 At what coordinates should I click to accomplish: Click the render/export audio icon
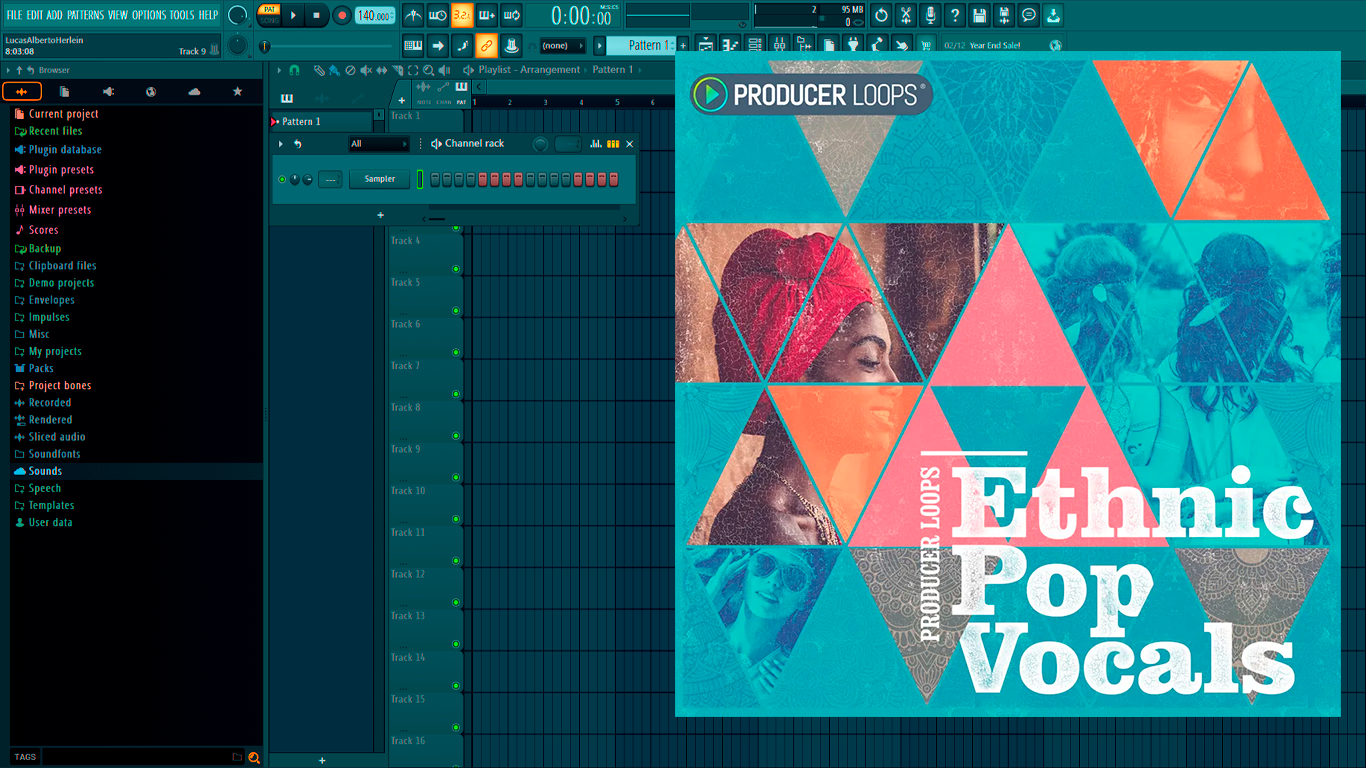1004,15
